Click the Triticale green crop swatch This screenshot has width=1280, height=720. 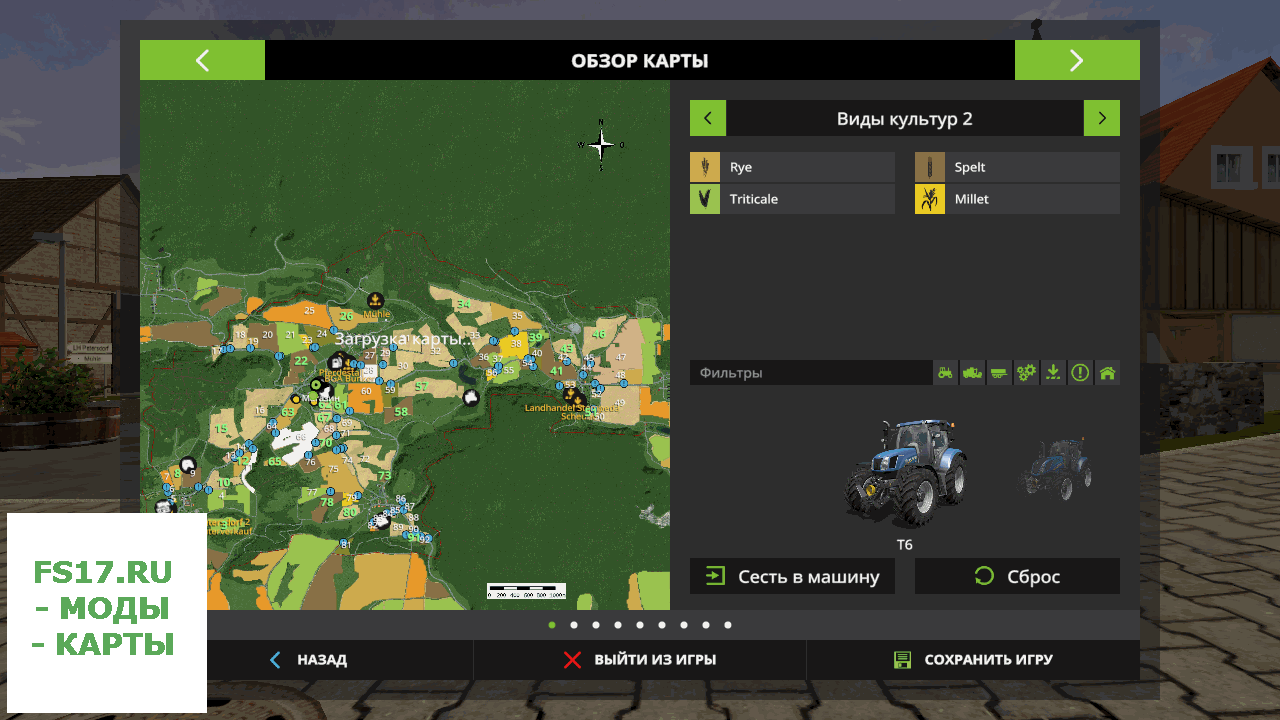click(705, 199)
